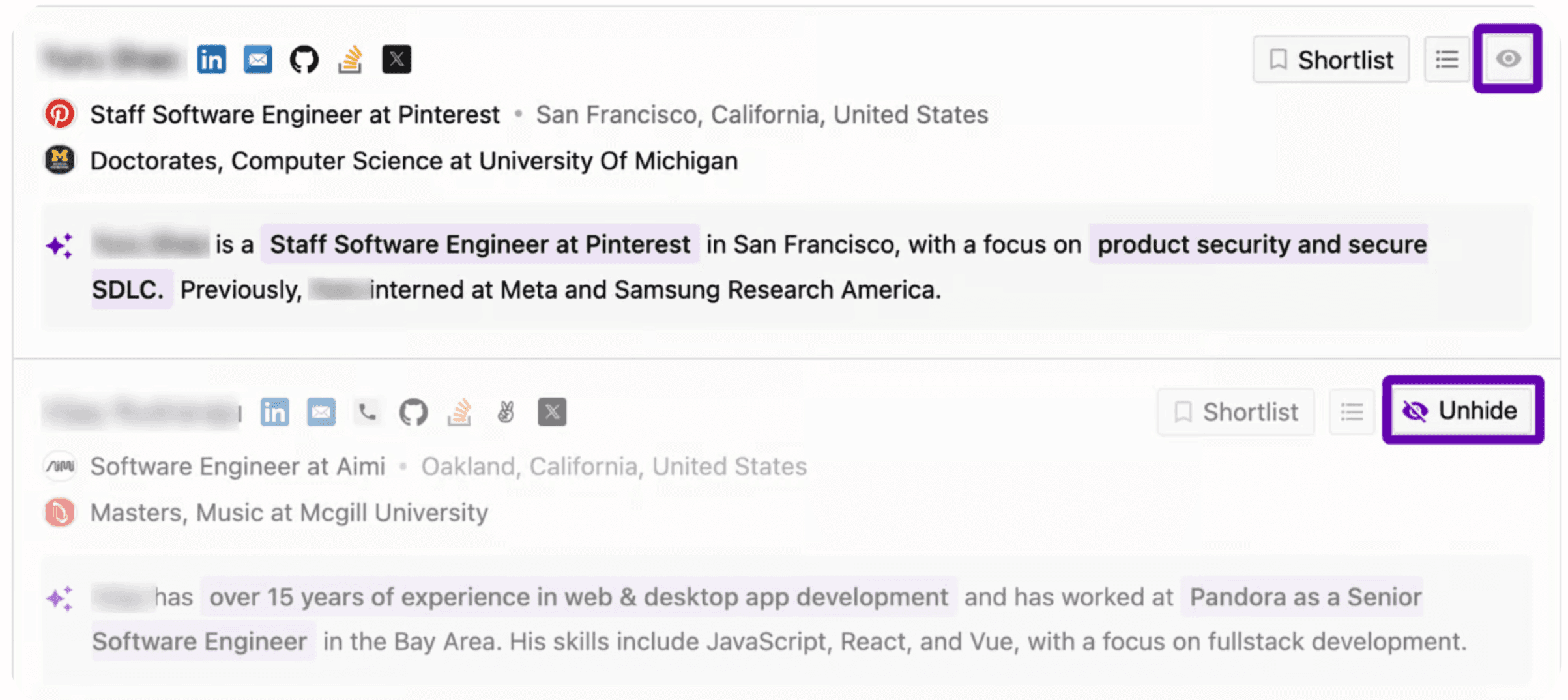Click email icon for Pinterest engineer
Viewport: 1568px width, 700px height.
tap(258, 60)
